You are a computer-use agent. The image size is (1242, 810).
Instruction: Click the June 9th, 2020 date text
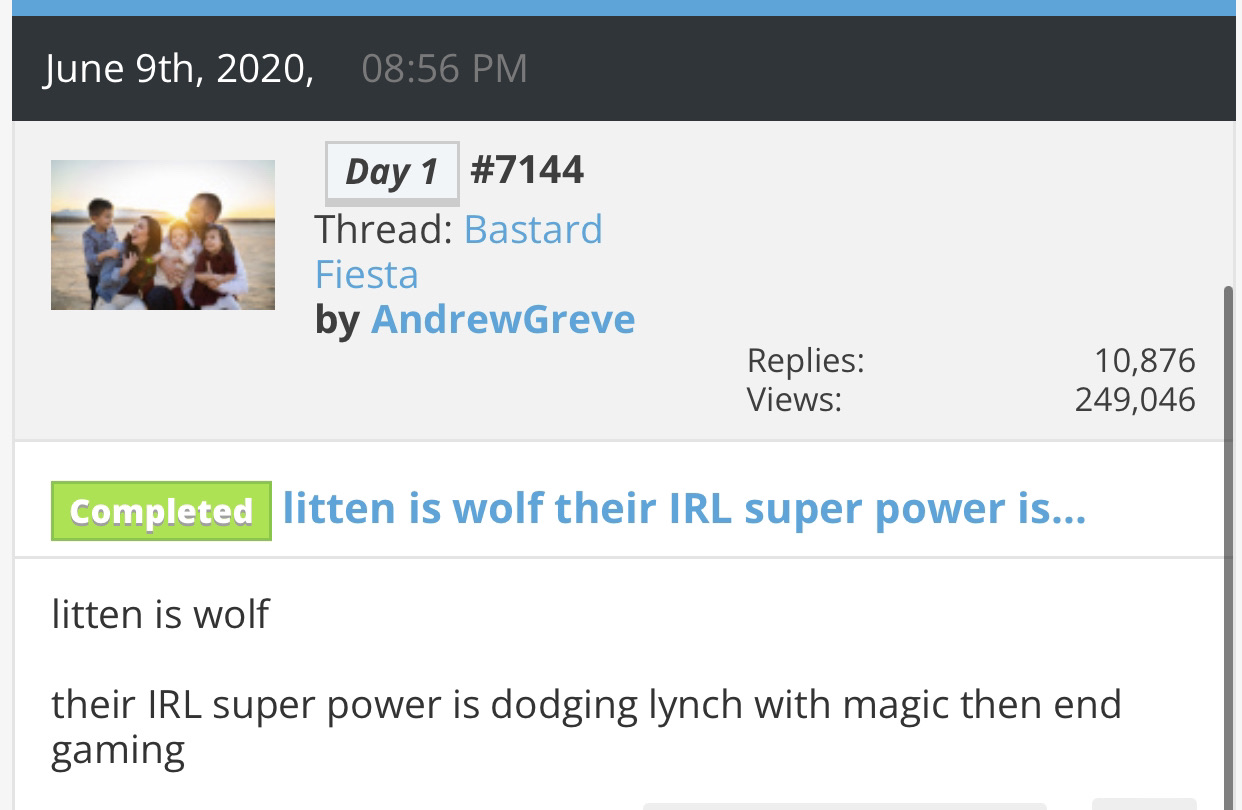179,69
